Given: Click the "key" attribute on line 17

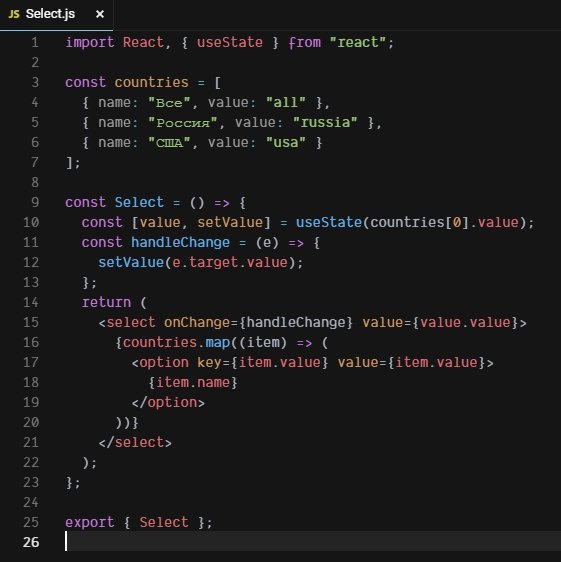Looking at the screenshot, I should coord(209,363).
